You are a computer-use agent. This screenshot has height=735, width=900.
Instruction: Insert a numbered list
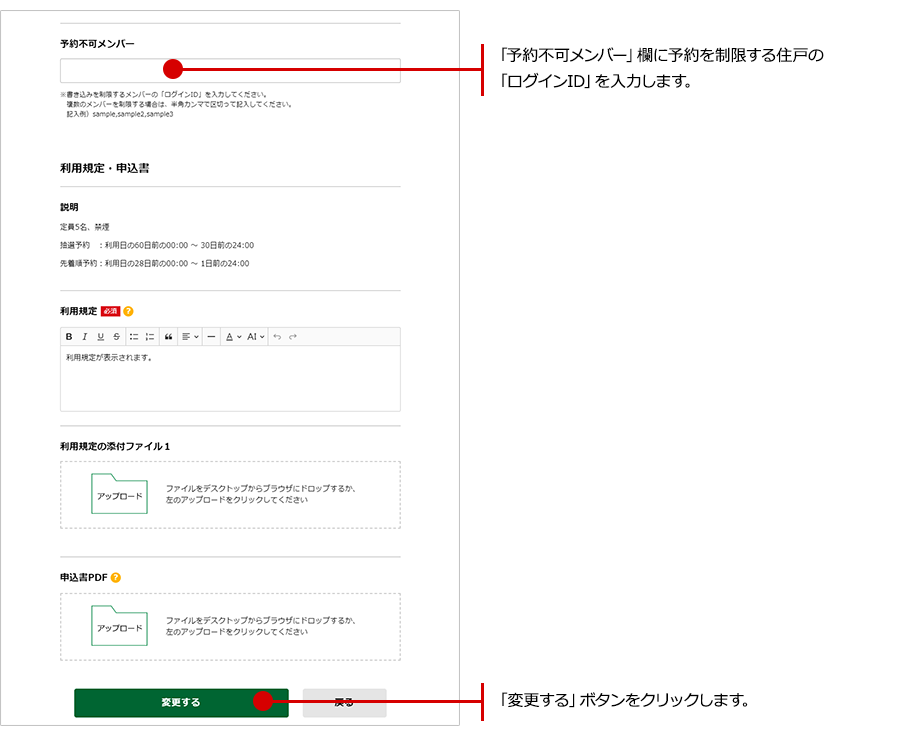(x=150, y=337)
